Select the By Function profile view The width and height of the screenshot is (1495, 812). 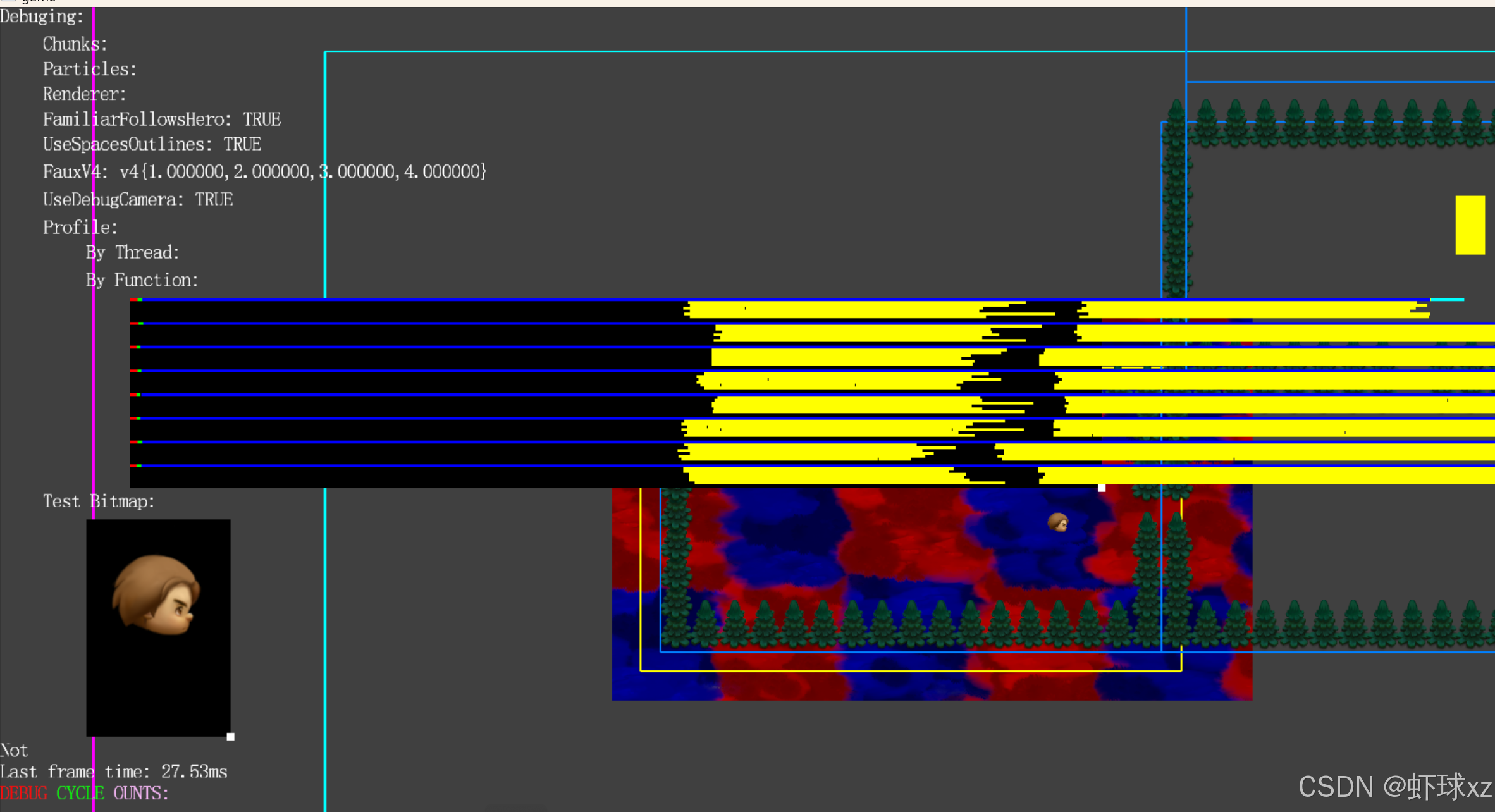coord(142,280)
